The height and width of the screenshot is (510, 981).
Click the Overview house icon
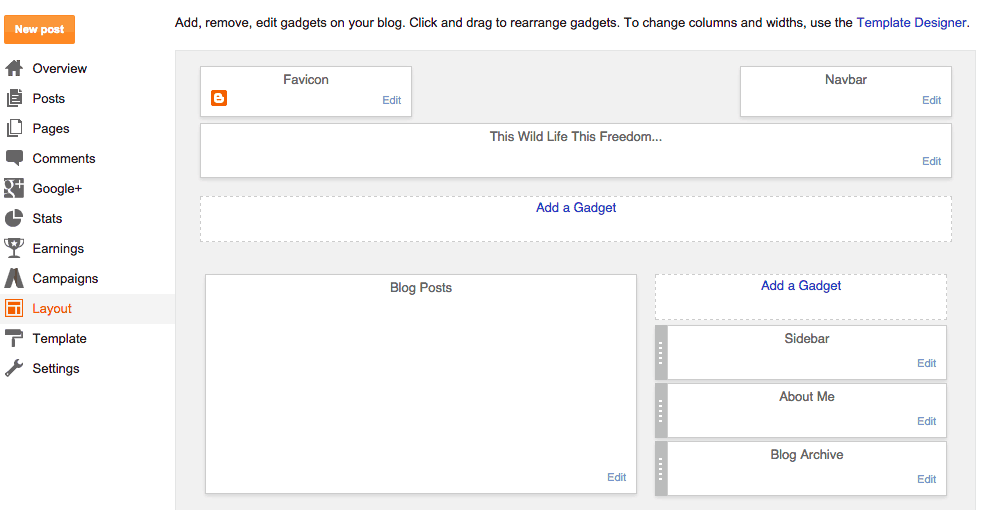point(14,68)
